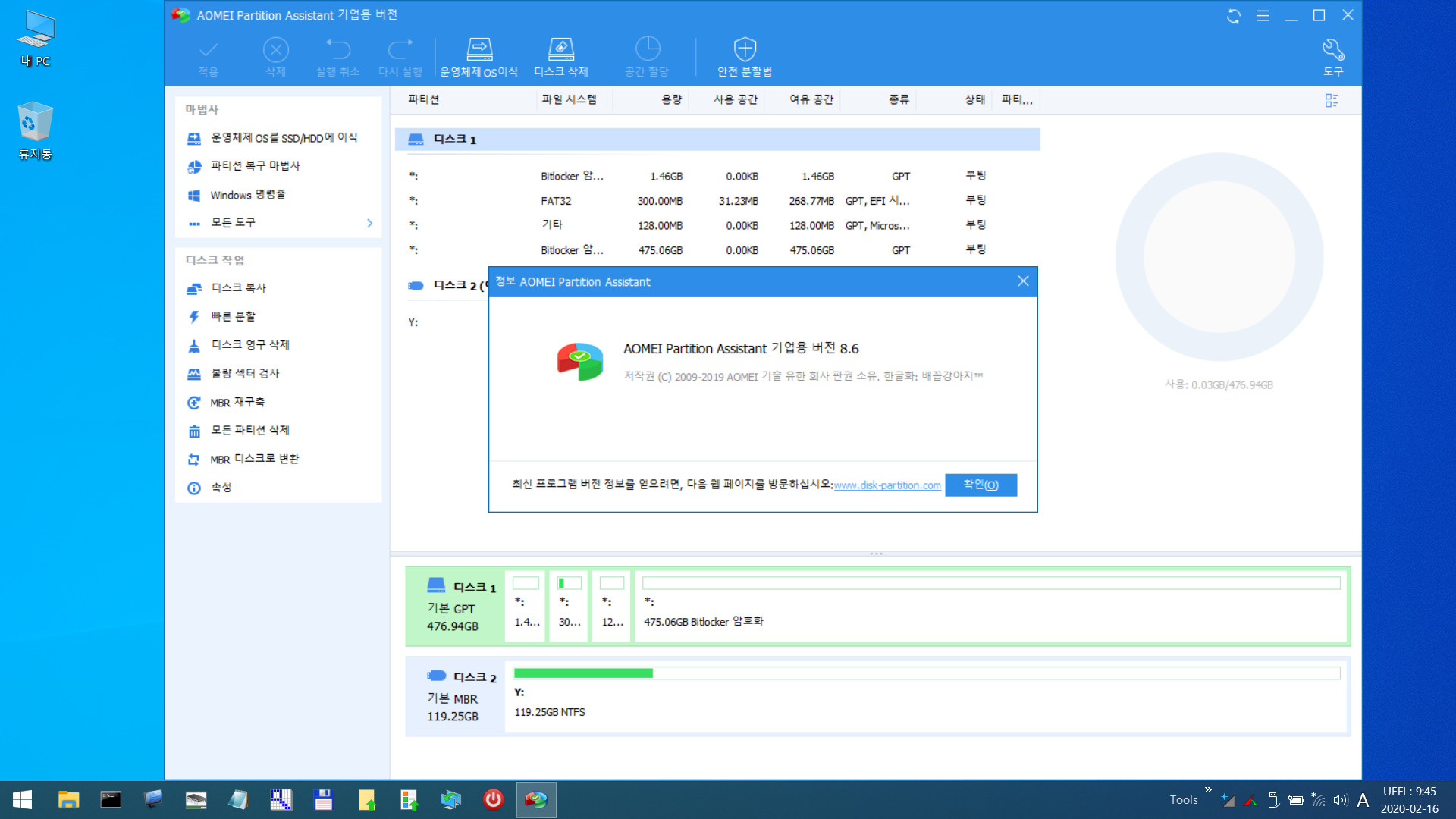Screen dimensions: 1456x819
Task: Open the 운영체제 OS이식 migration tool
Action: click(479, 57)
